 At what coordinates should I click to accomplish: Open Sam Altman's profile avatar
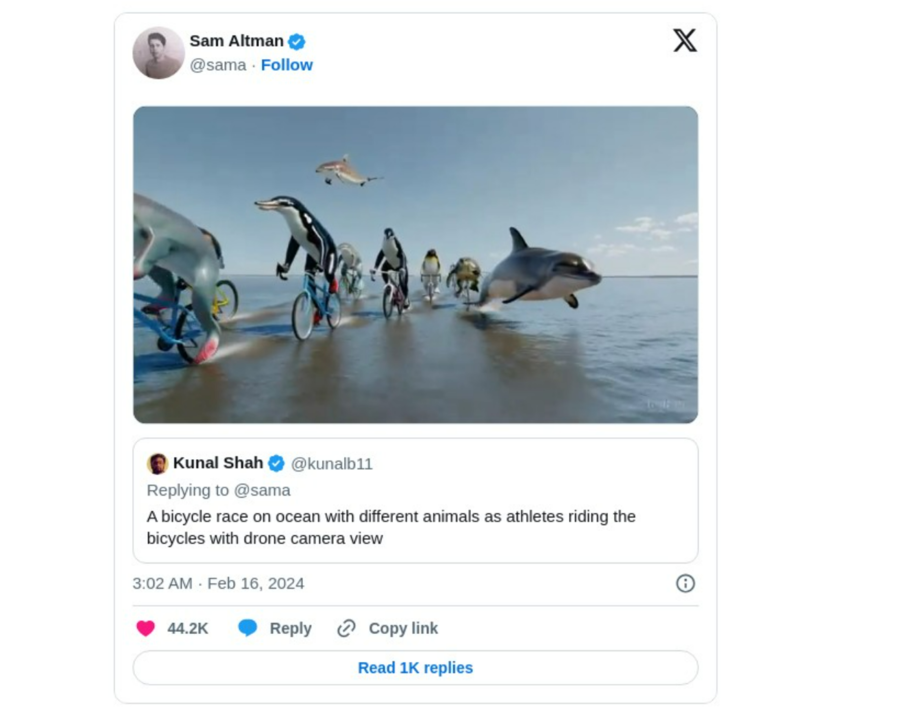click(x=158, y=53)
